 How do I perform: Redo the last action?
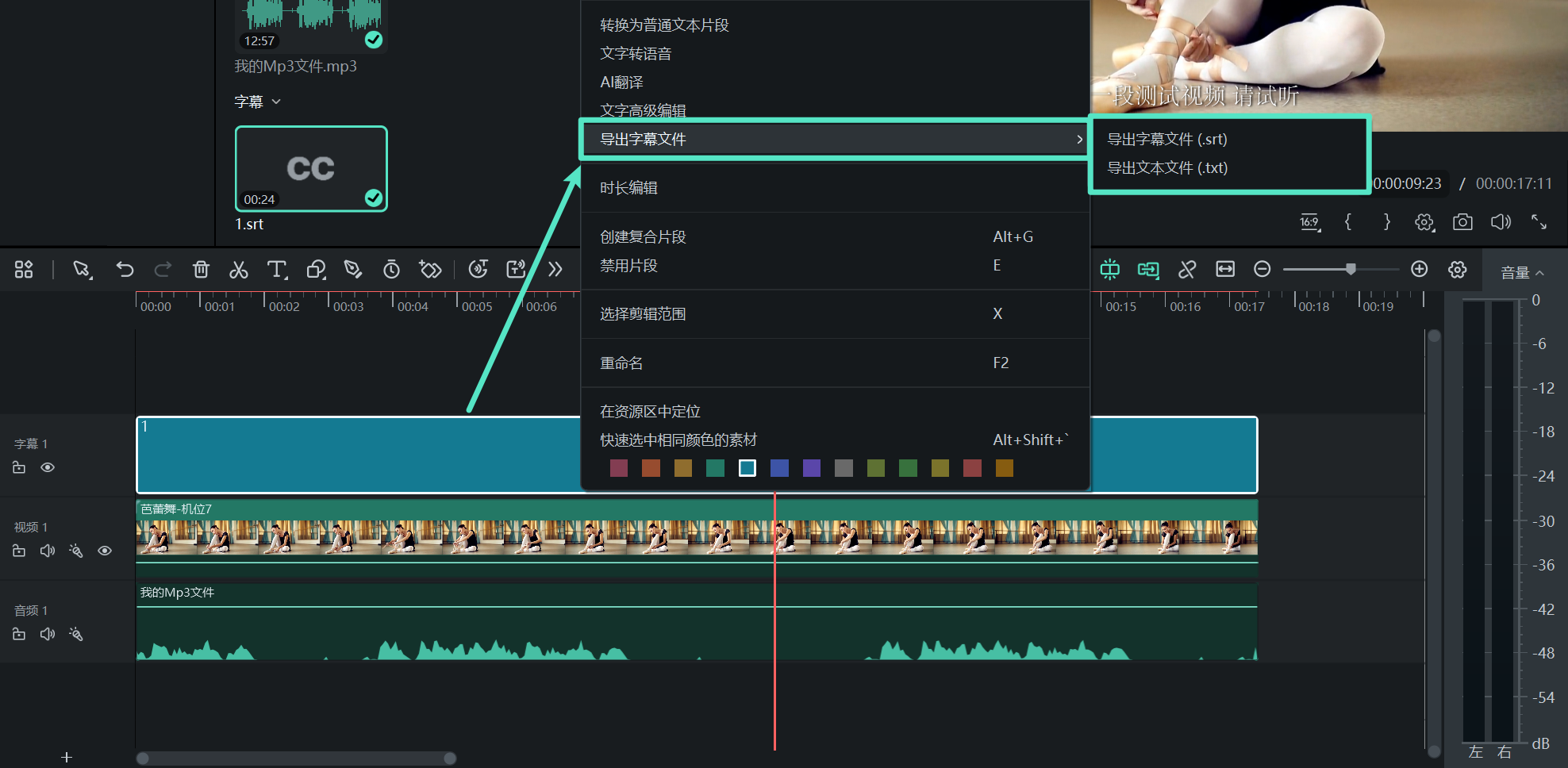[x=163, y=270]
